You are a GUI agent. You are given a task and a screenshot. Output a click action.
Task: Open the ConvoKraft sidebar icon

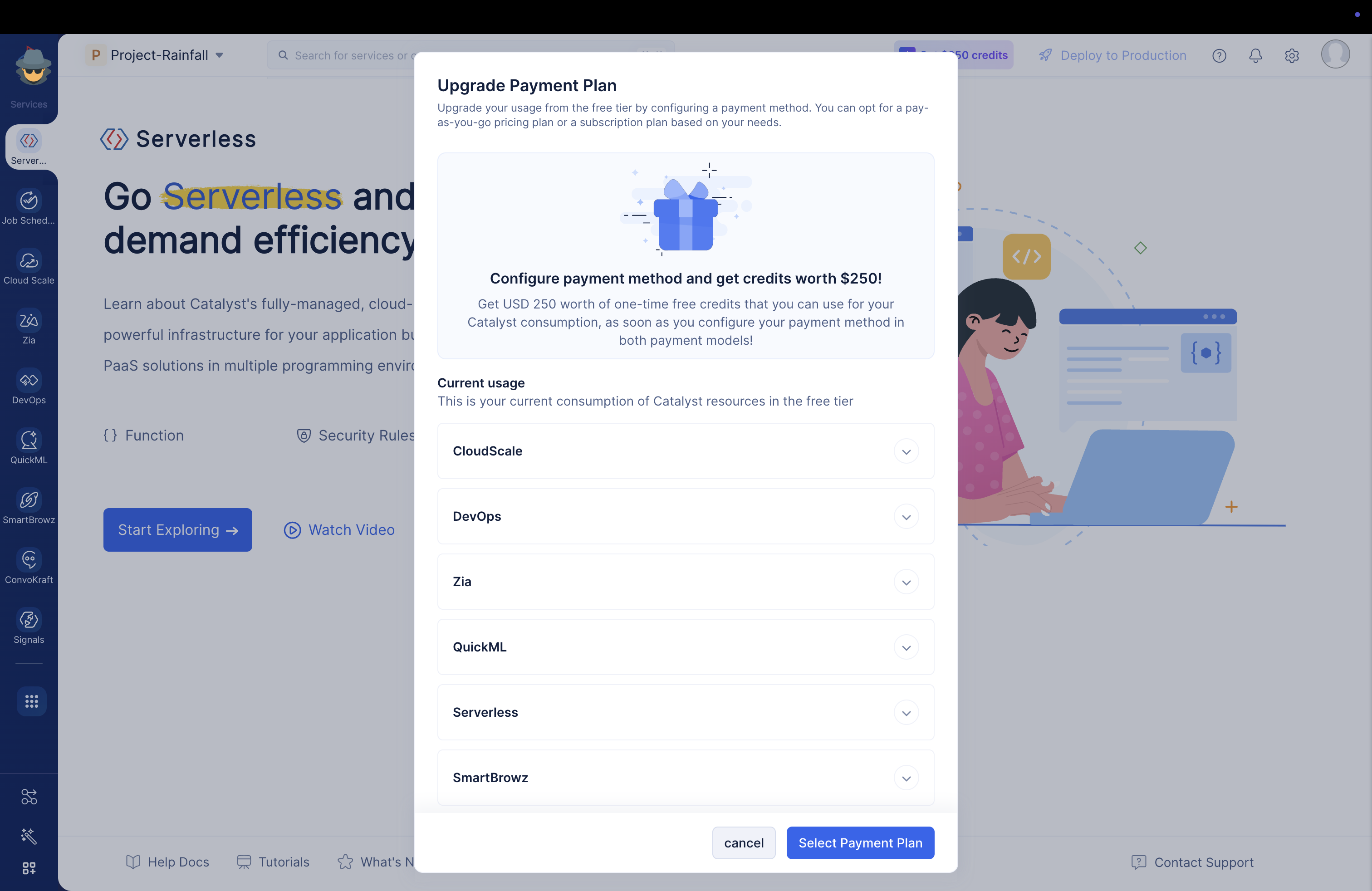[29, 560]
